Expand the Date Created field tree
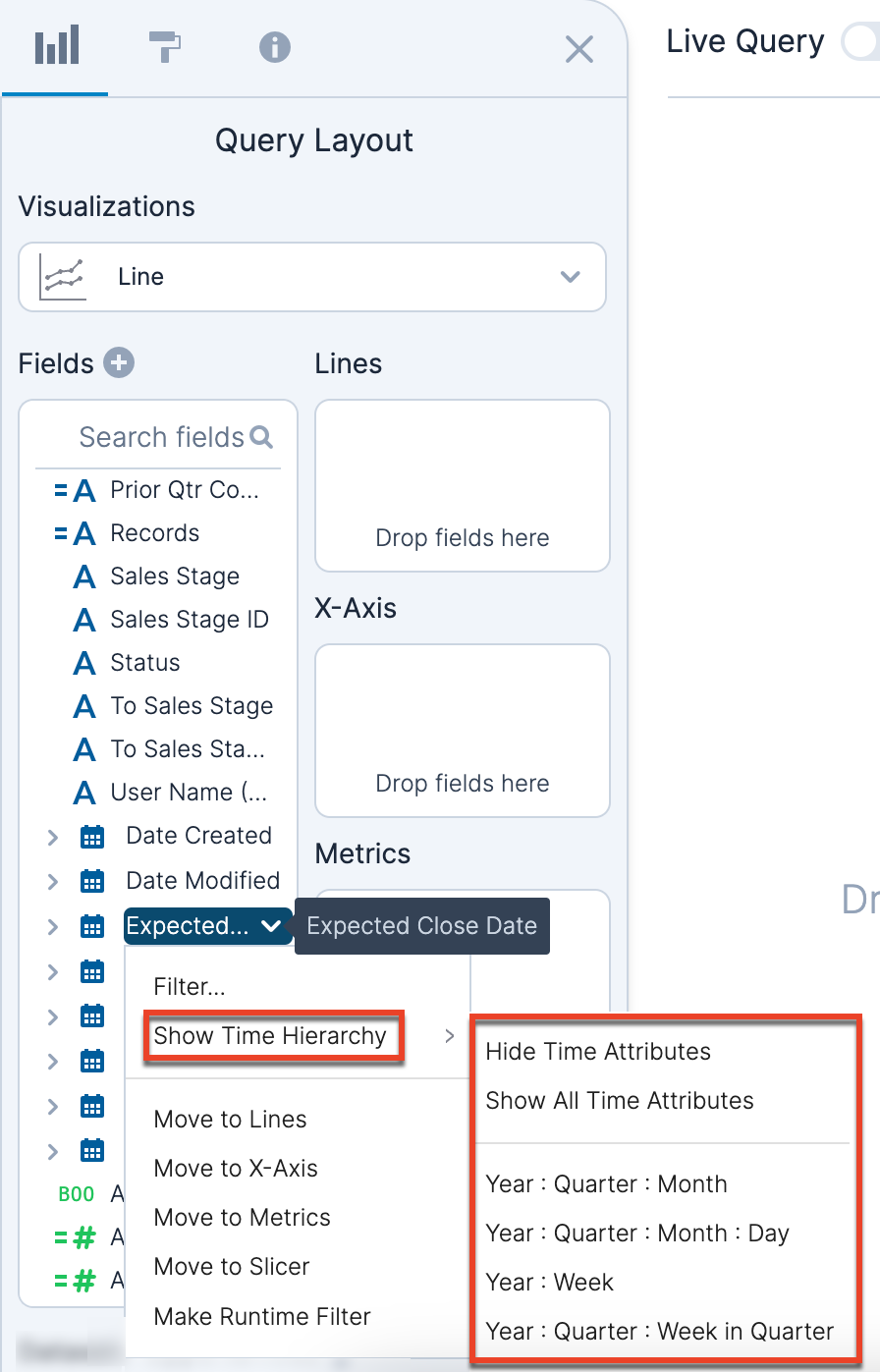This screenshot has width=880, height=1372. tap(53, 837)
